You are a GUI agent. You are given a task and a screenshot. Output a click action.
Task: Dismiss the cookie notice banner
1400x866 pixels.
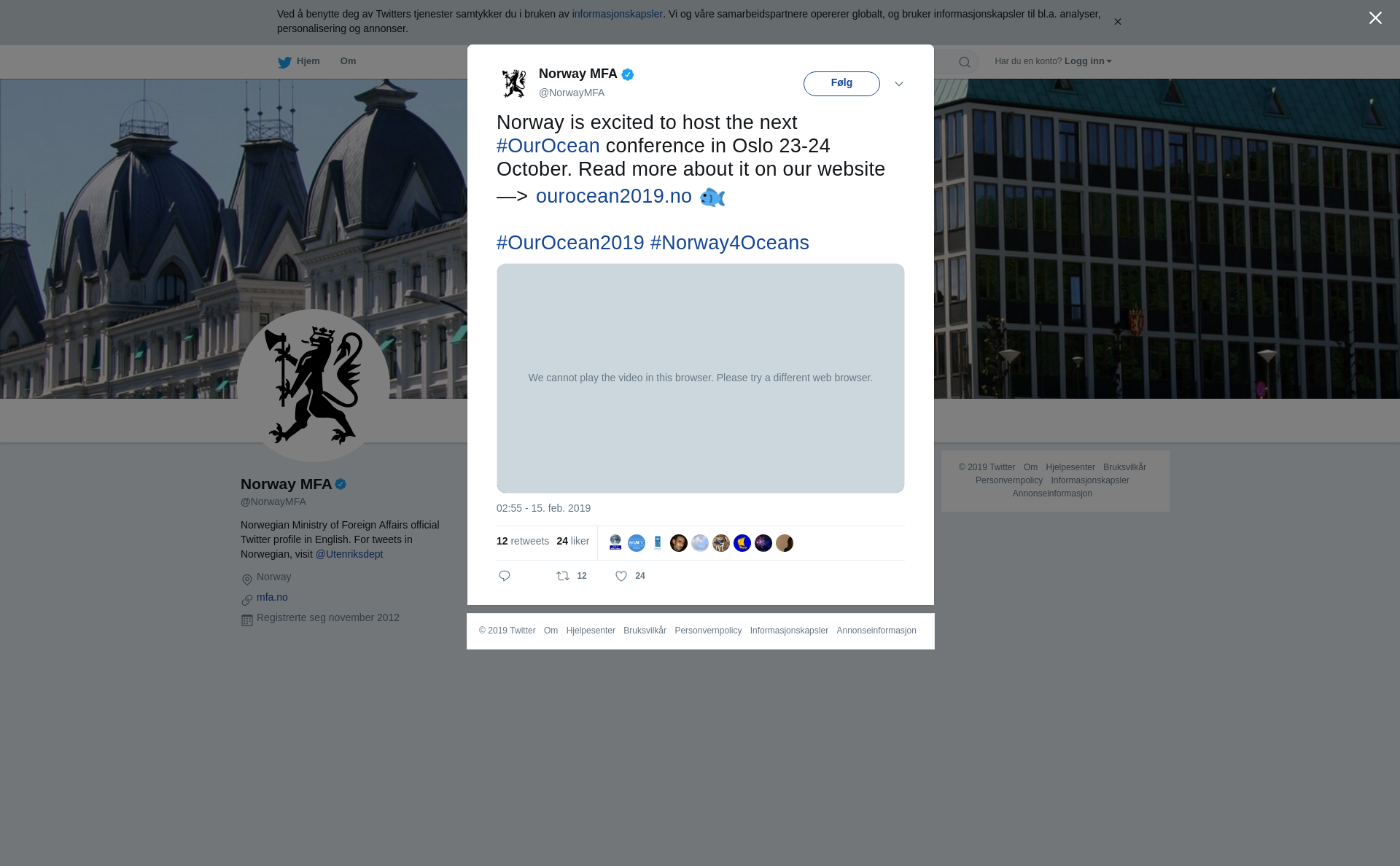click(1117, 22)
